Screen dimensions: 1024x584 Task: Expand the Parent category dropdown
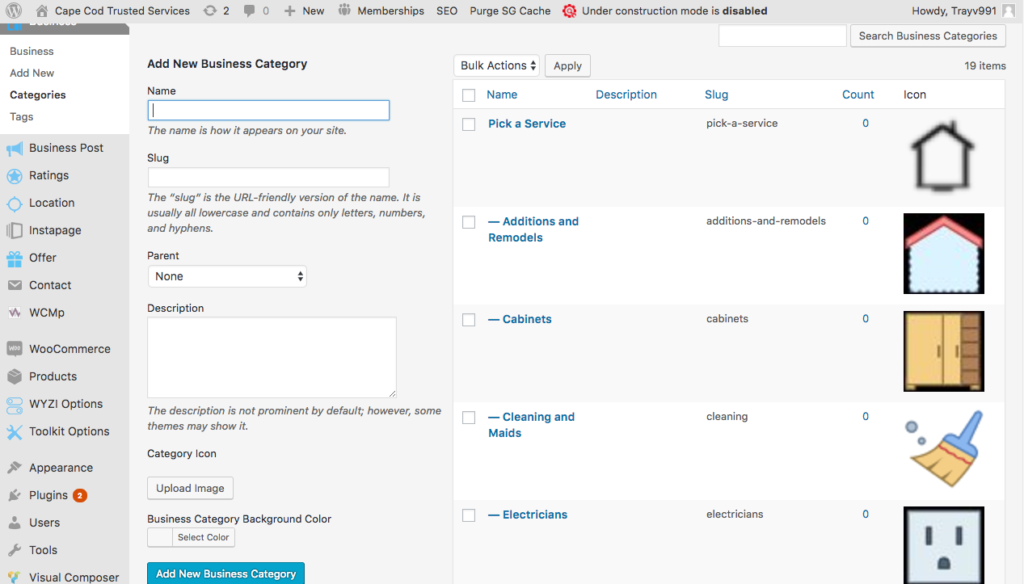tap(227, 276)
